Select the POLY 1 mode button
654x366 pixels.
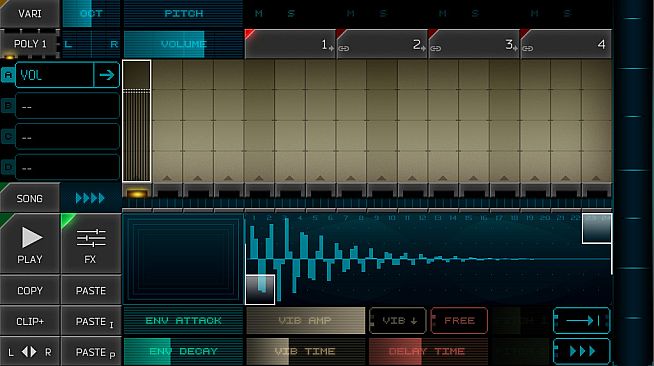pos(30,43)
